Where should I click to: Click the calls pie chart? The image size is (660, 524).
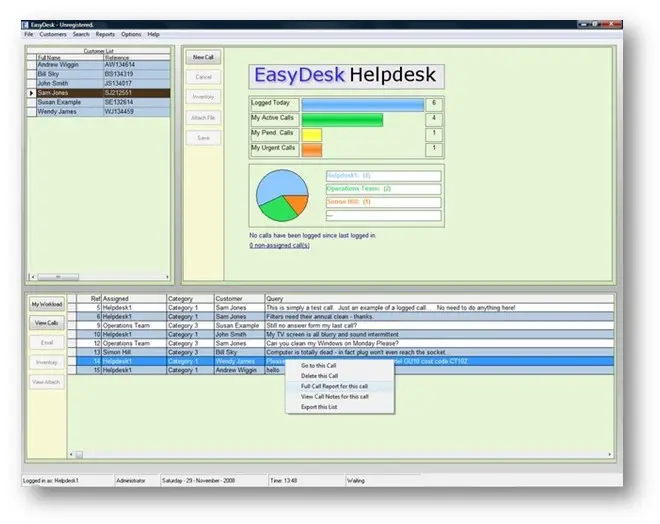pyautogui.click(x=282, y=195)
